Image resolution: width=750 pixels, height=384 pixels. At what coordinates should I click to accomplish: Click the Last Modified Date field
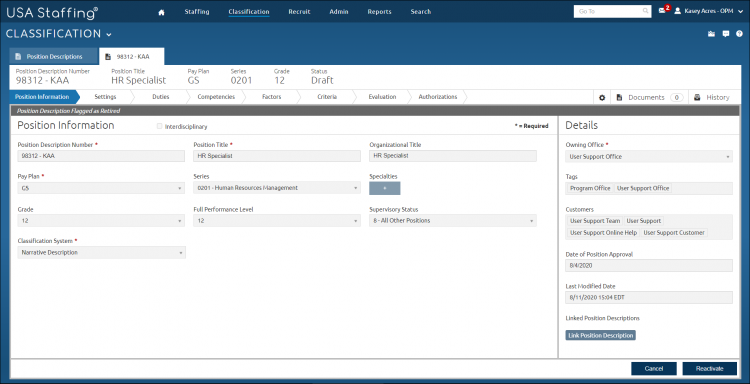(649, 297)
